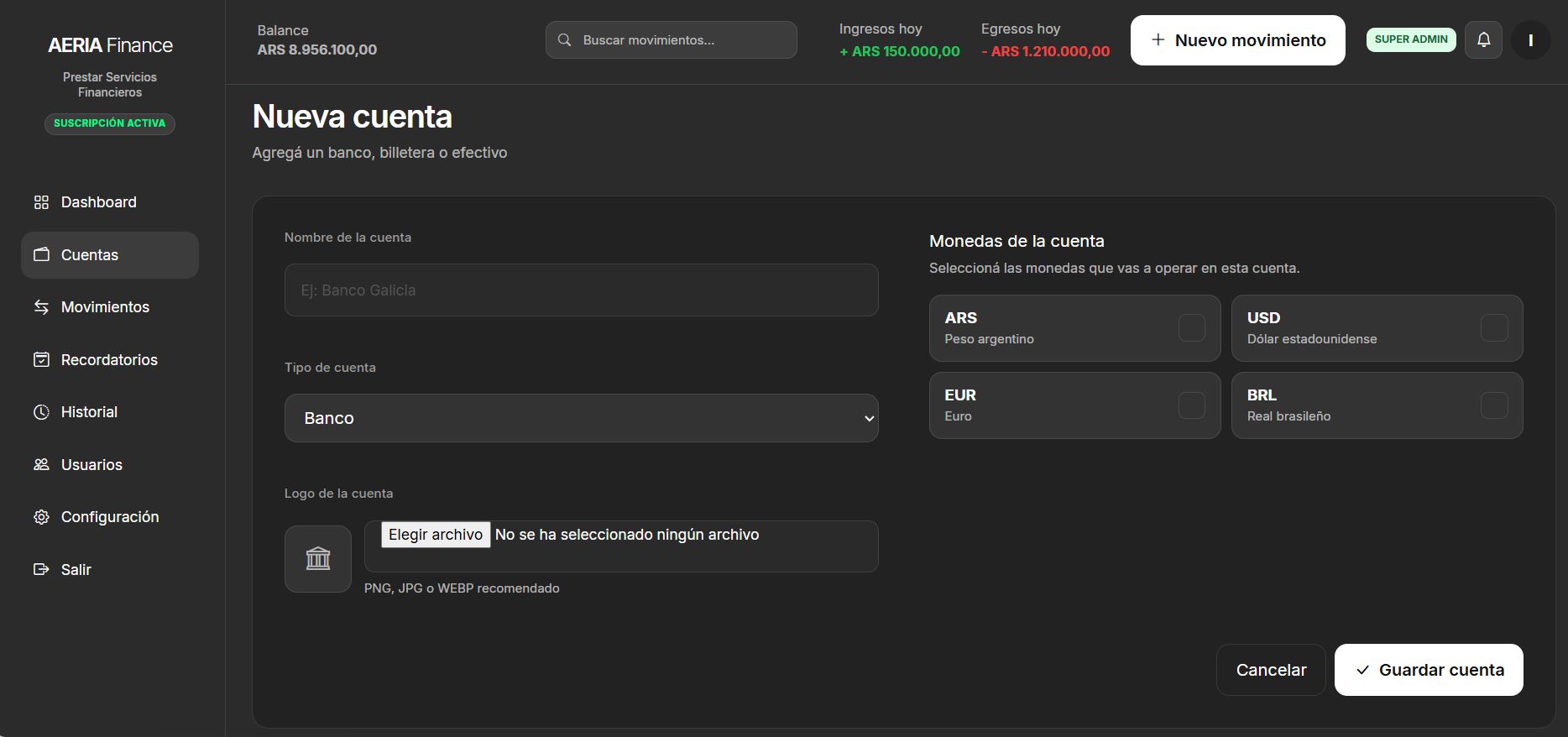Navigate to Movimientos
The image size is (1568, 737).
[110, 307]
